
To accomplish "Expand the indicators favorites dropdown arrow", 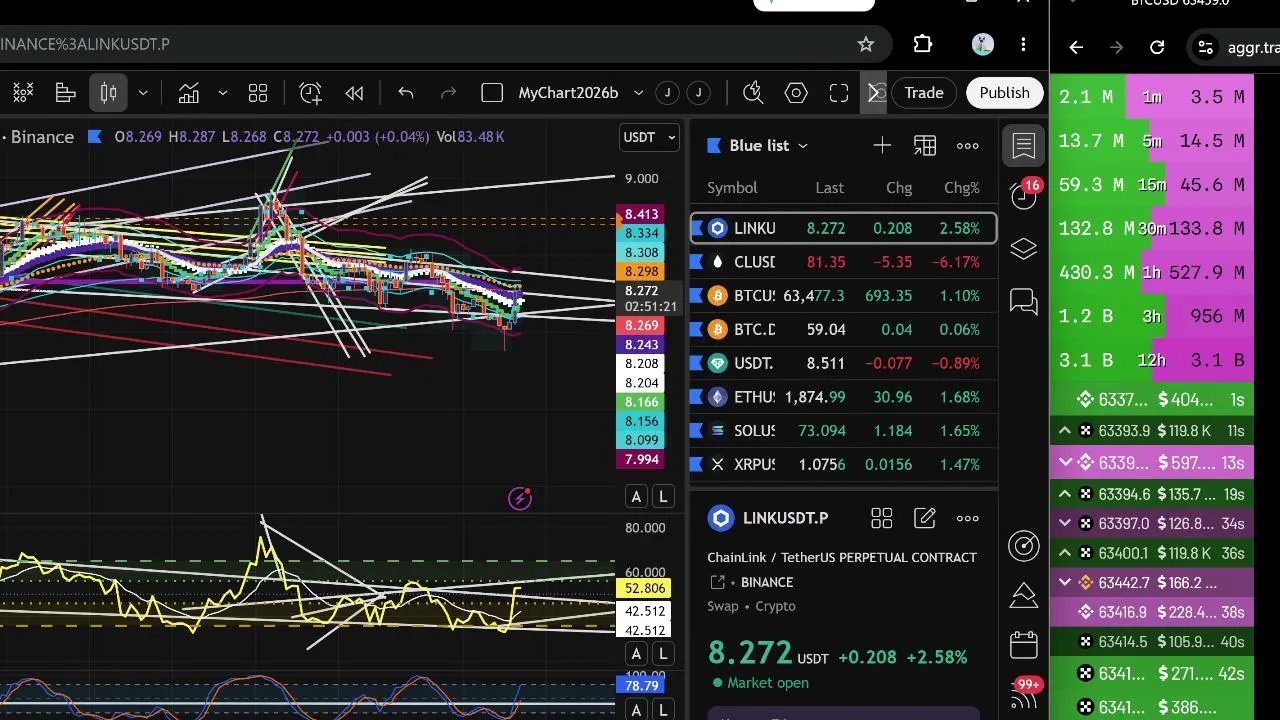I will (x=223, y=93).
